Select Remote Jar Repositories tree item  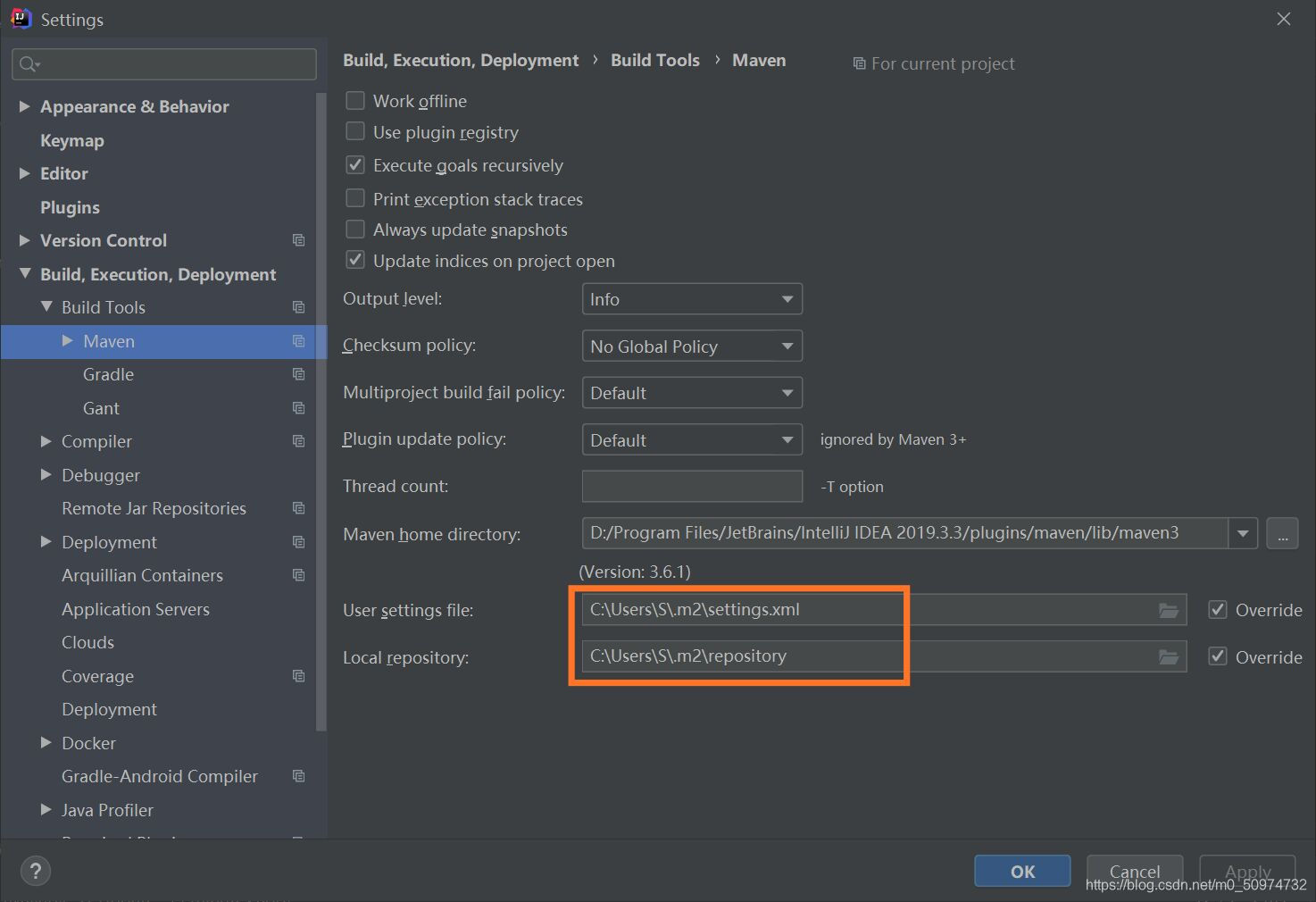click(x=154, y=508)
